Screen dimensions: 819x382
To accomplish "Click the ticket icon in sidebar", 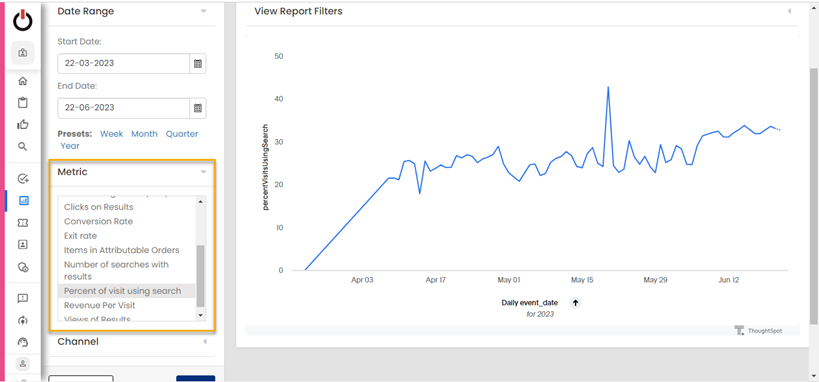I will (x=22, y=223).
